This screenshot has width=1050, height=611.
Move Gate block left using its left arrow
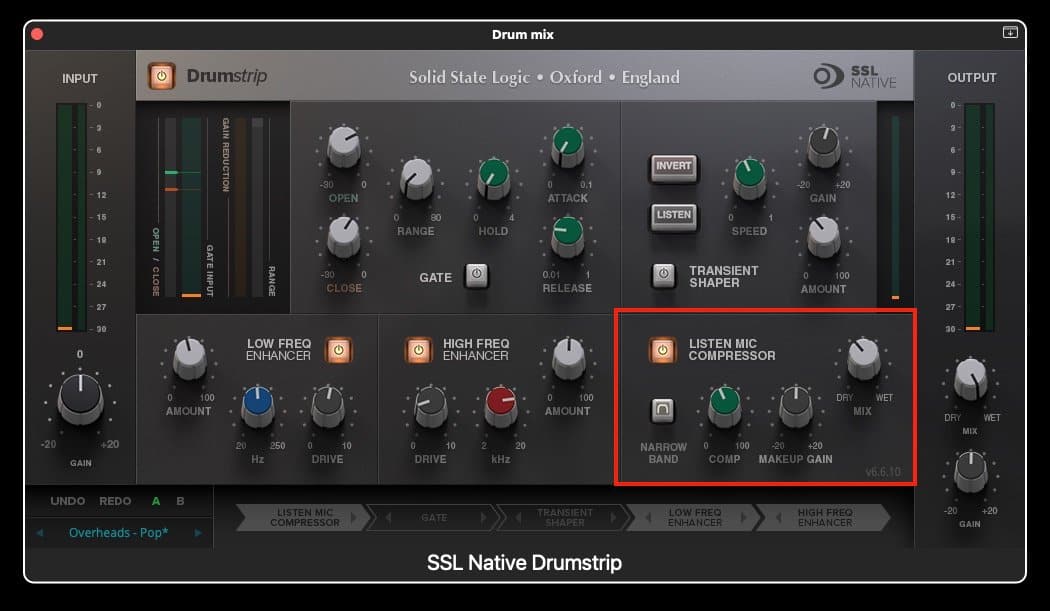click(x=388, y=517)
